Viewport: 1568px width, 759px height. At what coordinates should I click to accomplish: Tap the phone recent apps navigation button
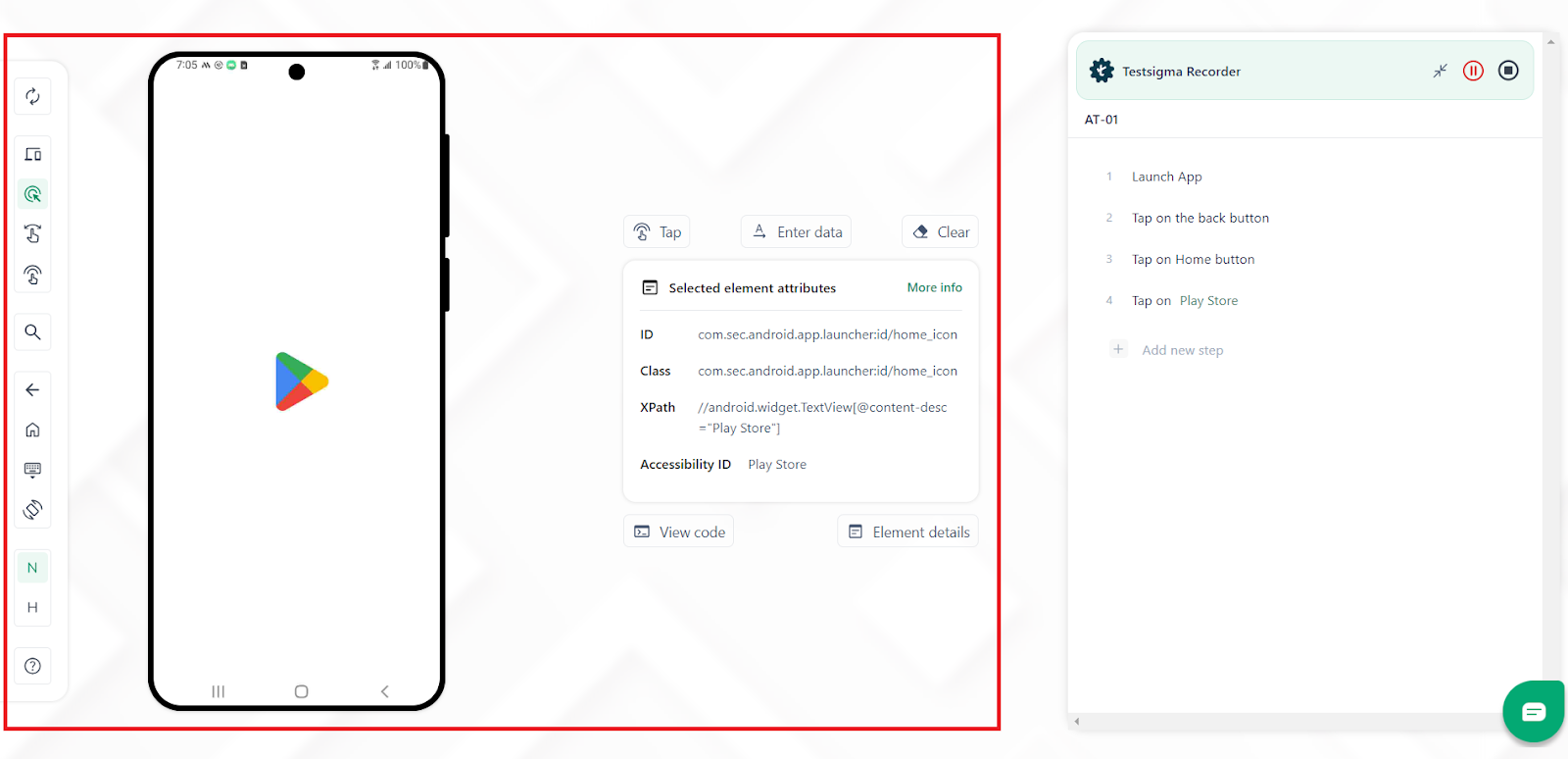(x=219, y=691)
